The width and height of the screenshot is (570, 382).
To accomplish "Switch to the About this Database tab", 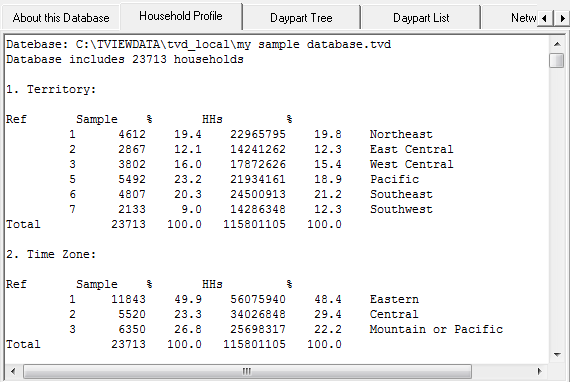I will point(61,18).
